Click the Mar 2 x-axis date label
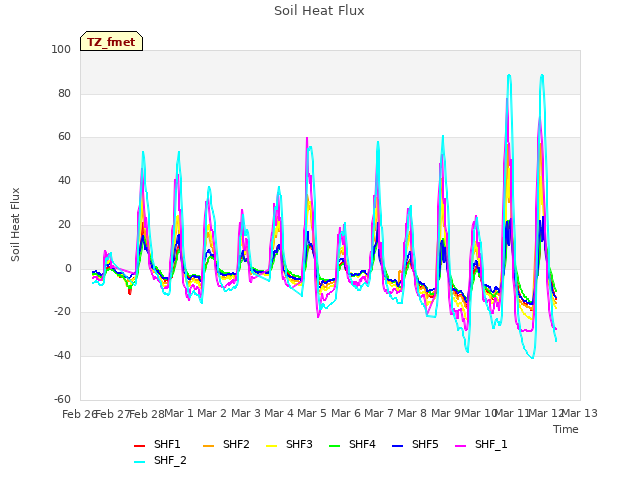Screen dimensions: 640x480 (212, 413)
